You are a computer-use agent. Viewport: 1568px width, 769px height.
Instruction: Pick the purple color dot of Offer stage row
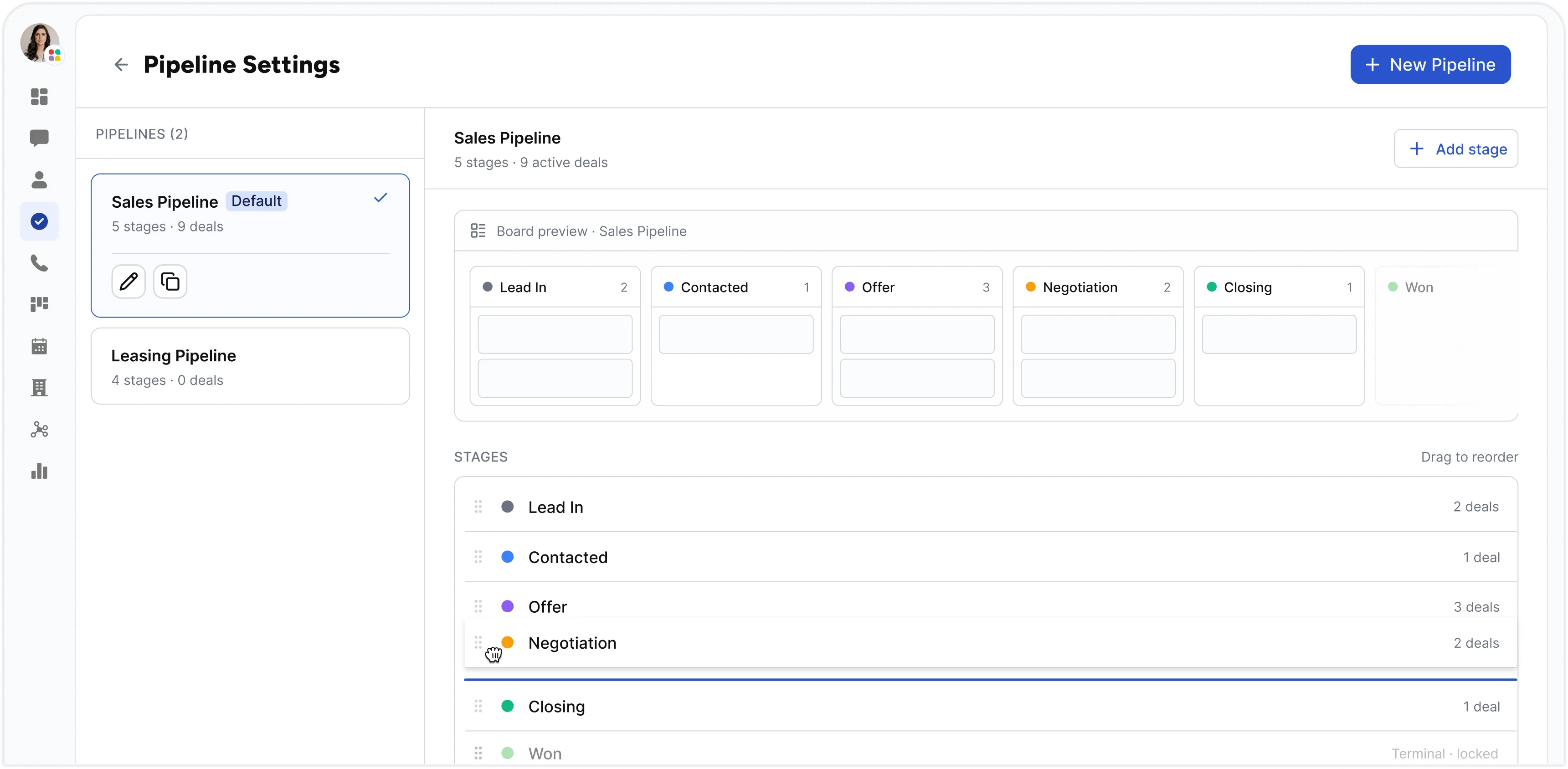(x=507, y=606)
